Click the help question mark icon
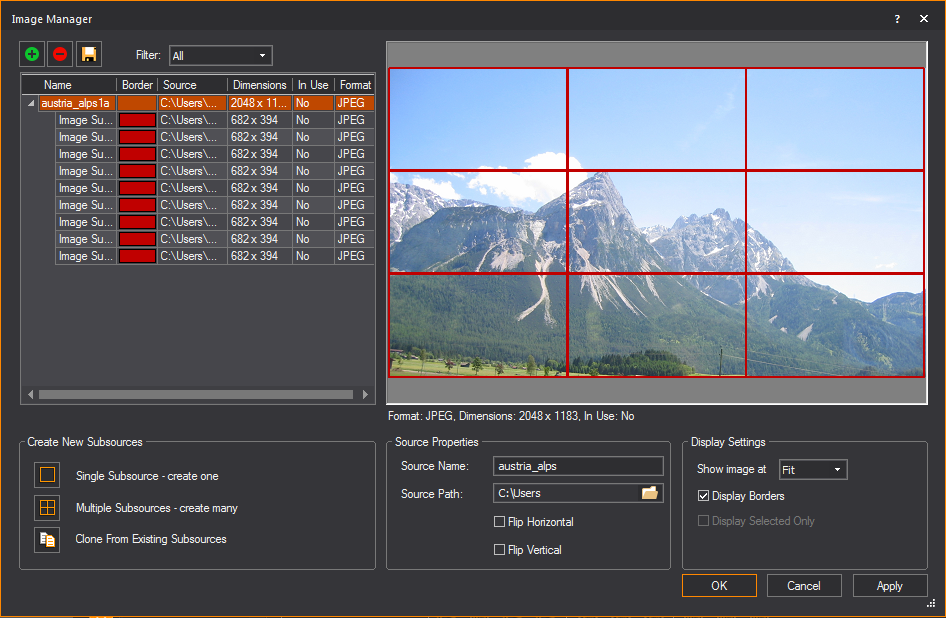 tap(897, 19)
